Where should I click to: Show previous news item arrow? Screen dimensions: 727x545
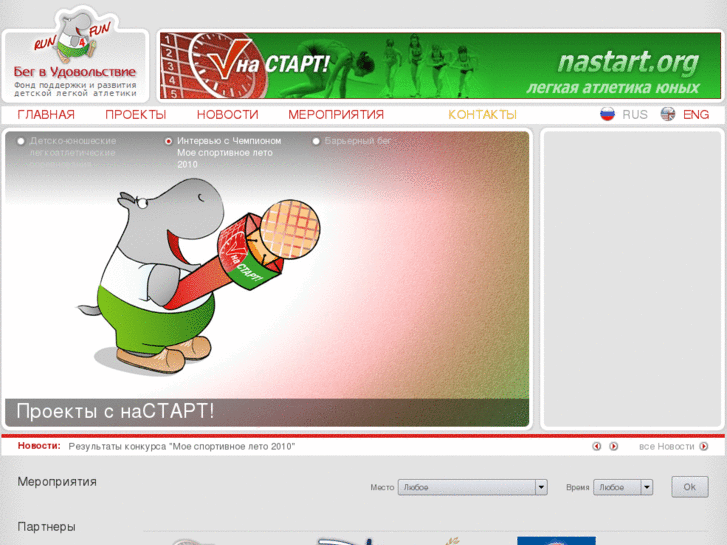pyautogui.click(x=597, y=446)
